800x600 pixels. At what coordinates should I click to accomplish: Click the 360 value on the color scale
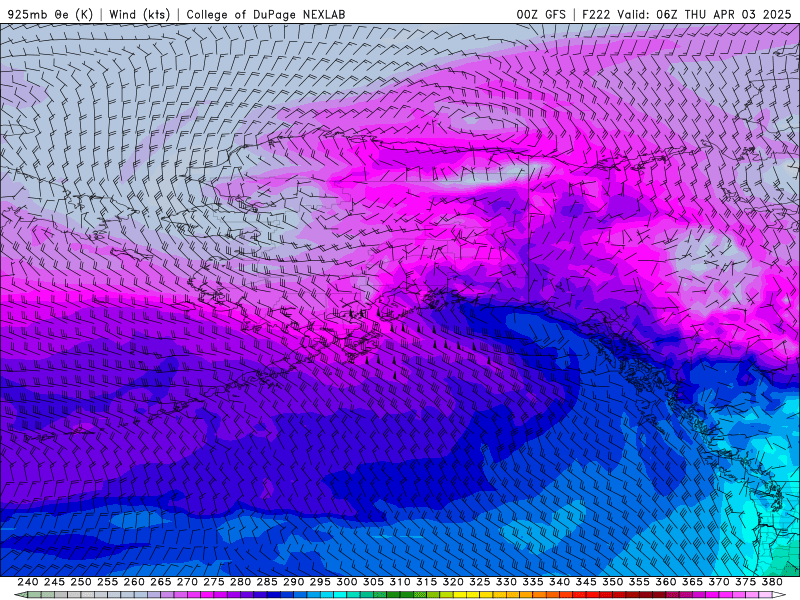coord(666,582)
